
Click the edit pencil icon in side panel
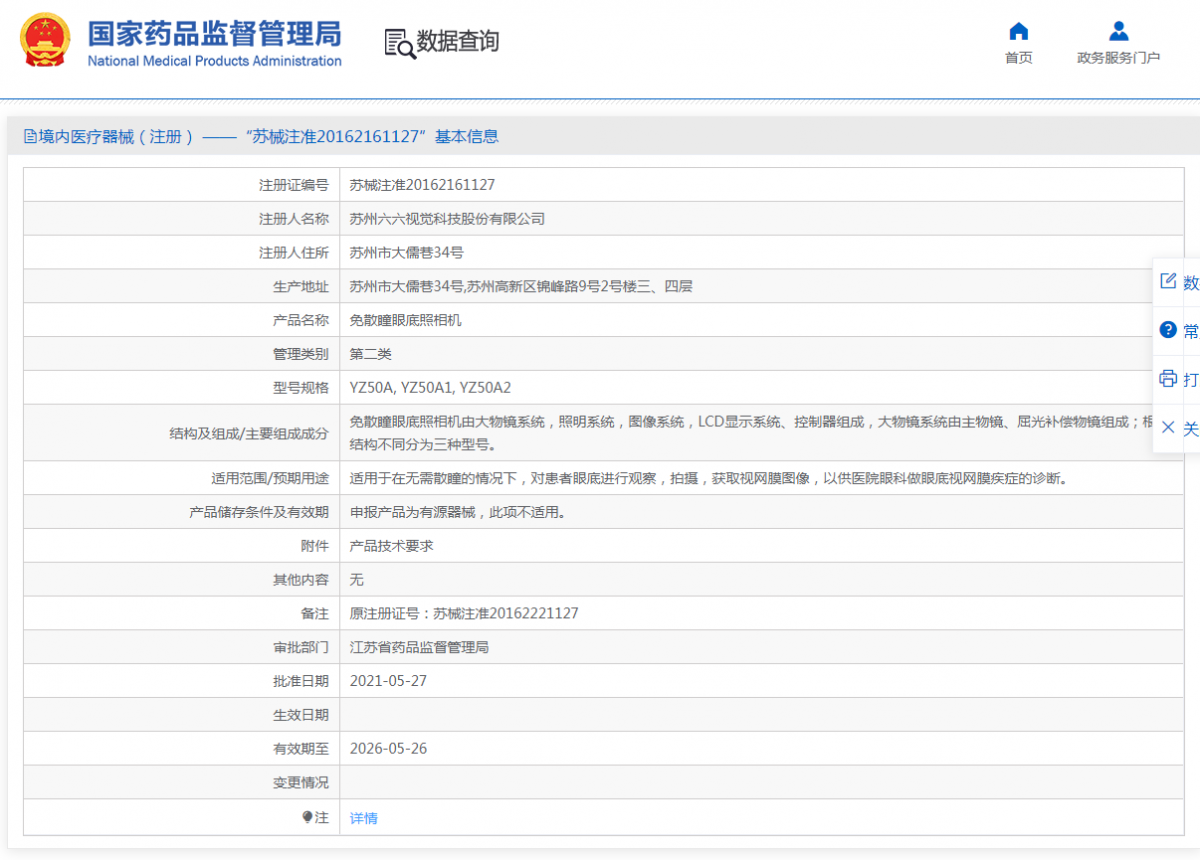1168,281
